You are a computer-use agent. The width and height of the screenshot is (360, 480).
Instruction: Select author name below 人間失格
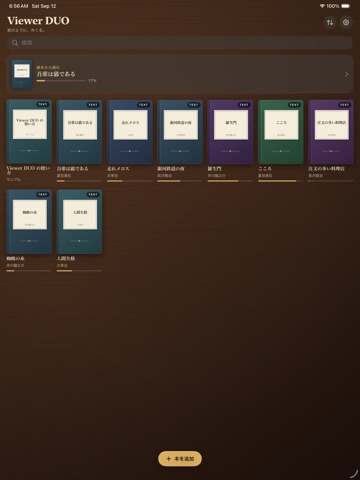(x=62, y=265)
